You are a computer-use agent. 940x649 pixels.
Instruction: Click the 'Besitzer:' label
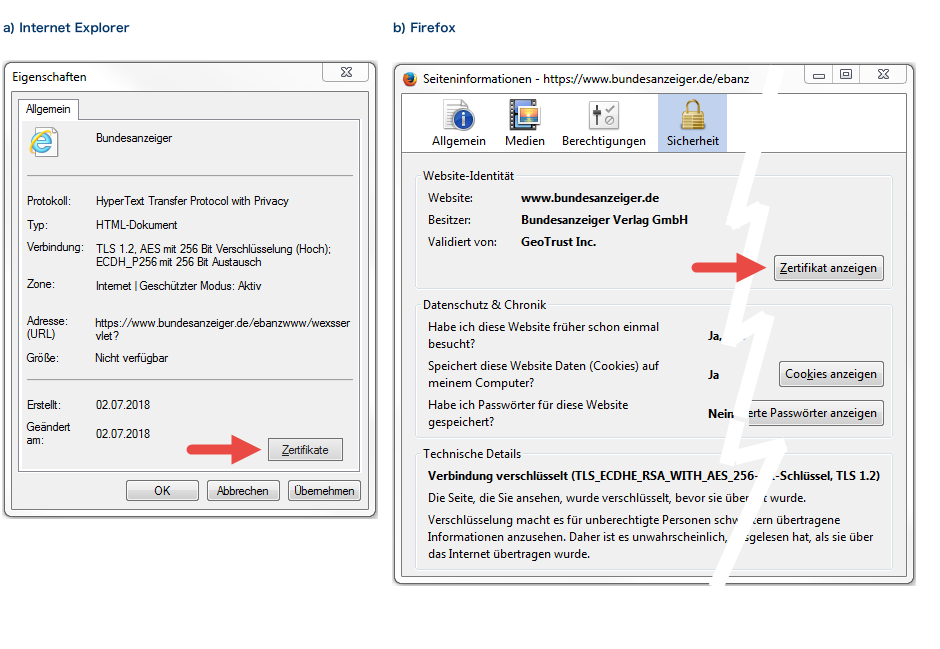click(x=449, y=220)
